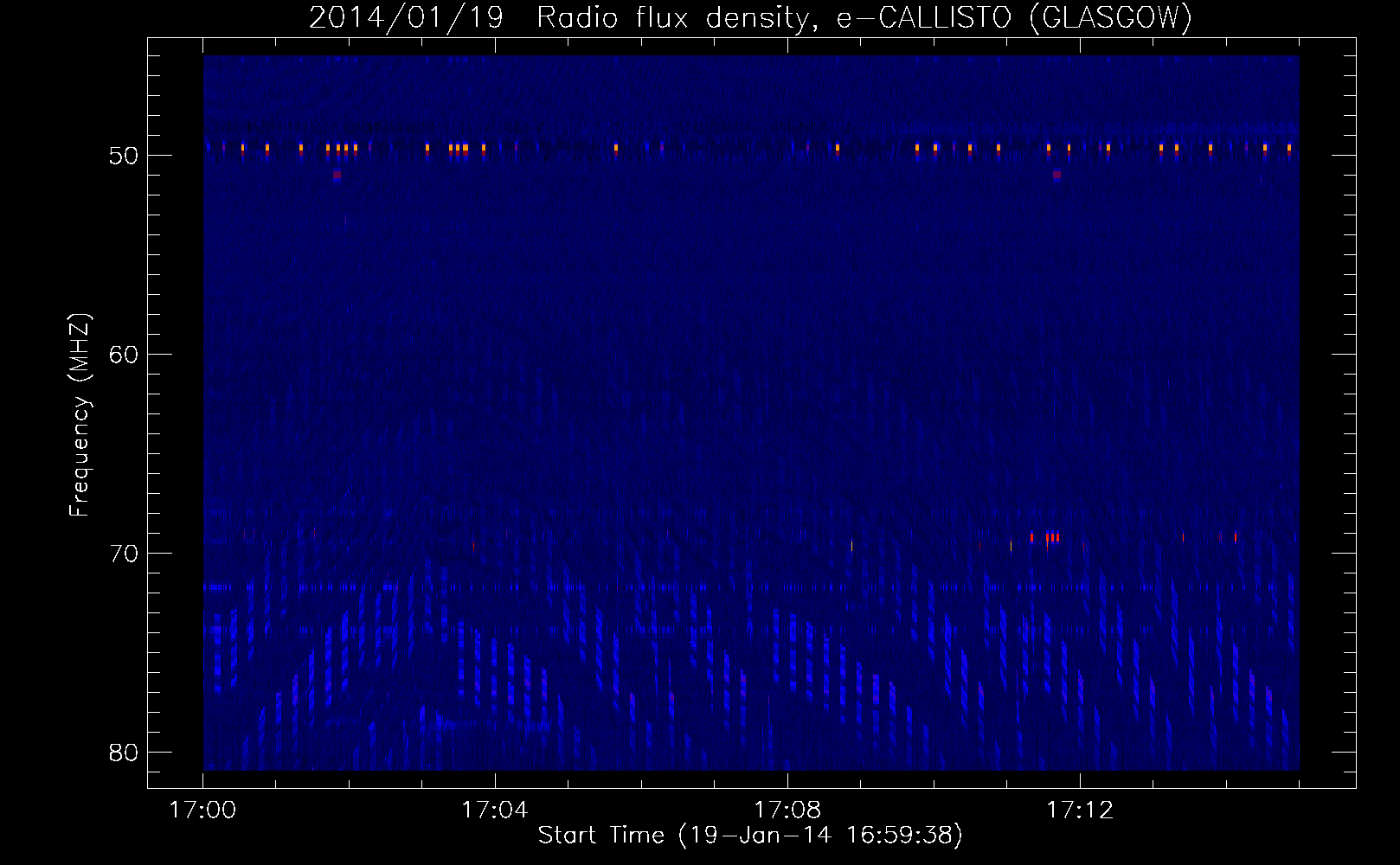Click the '17:04' time tick label

[x=494, y=811]
